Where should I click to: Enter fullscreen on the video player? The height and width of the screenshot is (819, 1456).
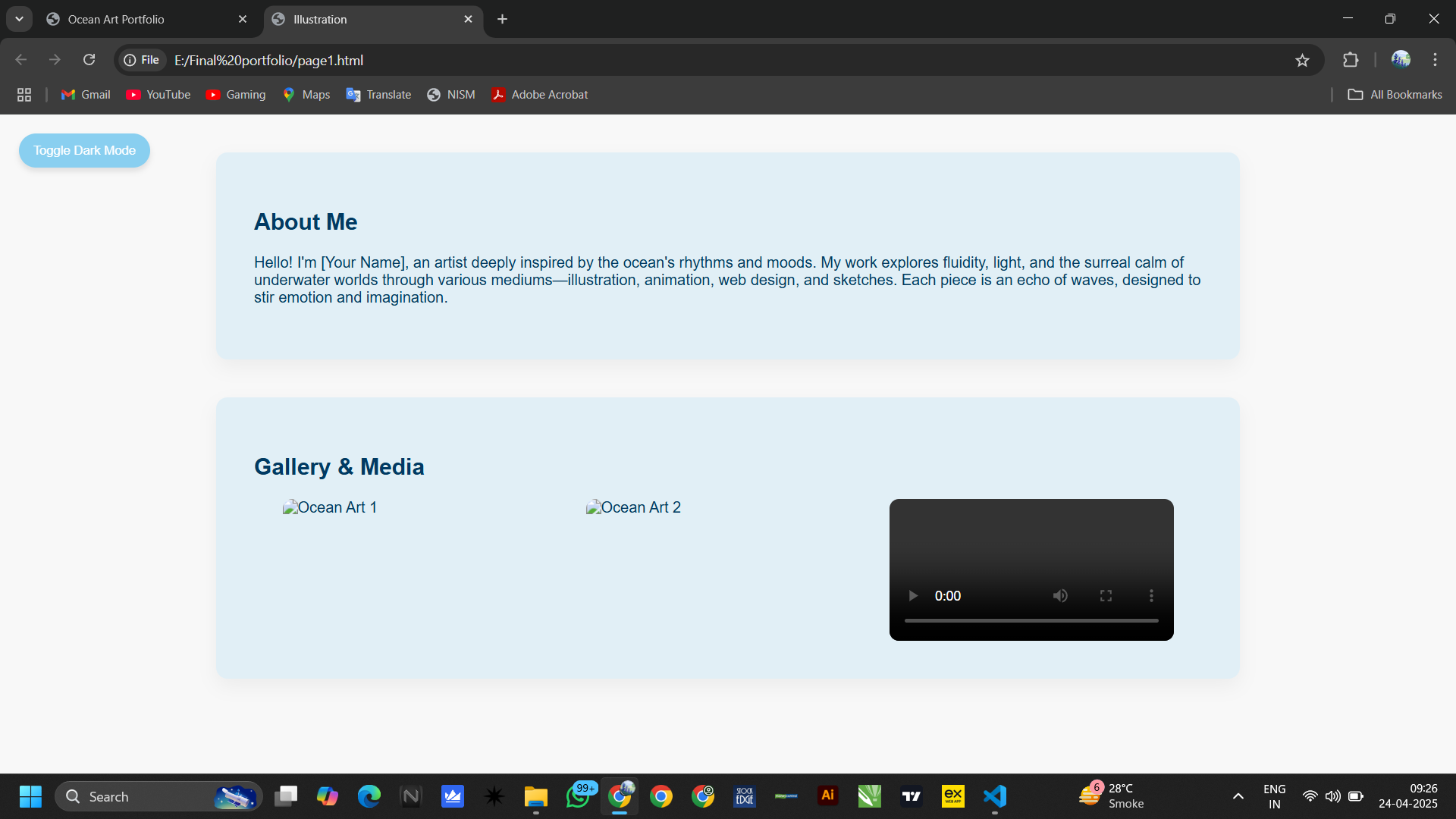coord(1106,596)
